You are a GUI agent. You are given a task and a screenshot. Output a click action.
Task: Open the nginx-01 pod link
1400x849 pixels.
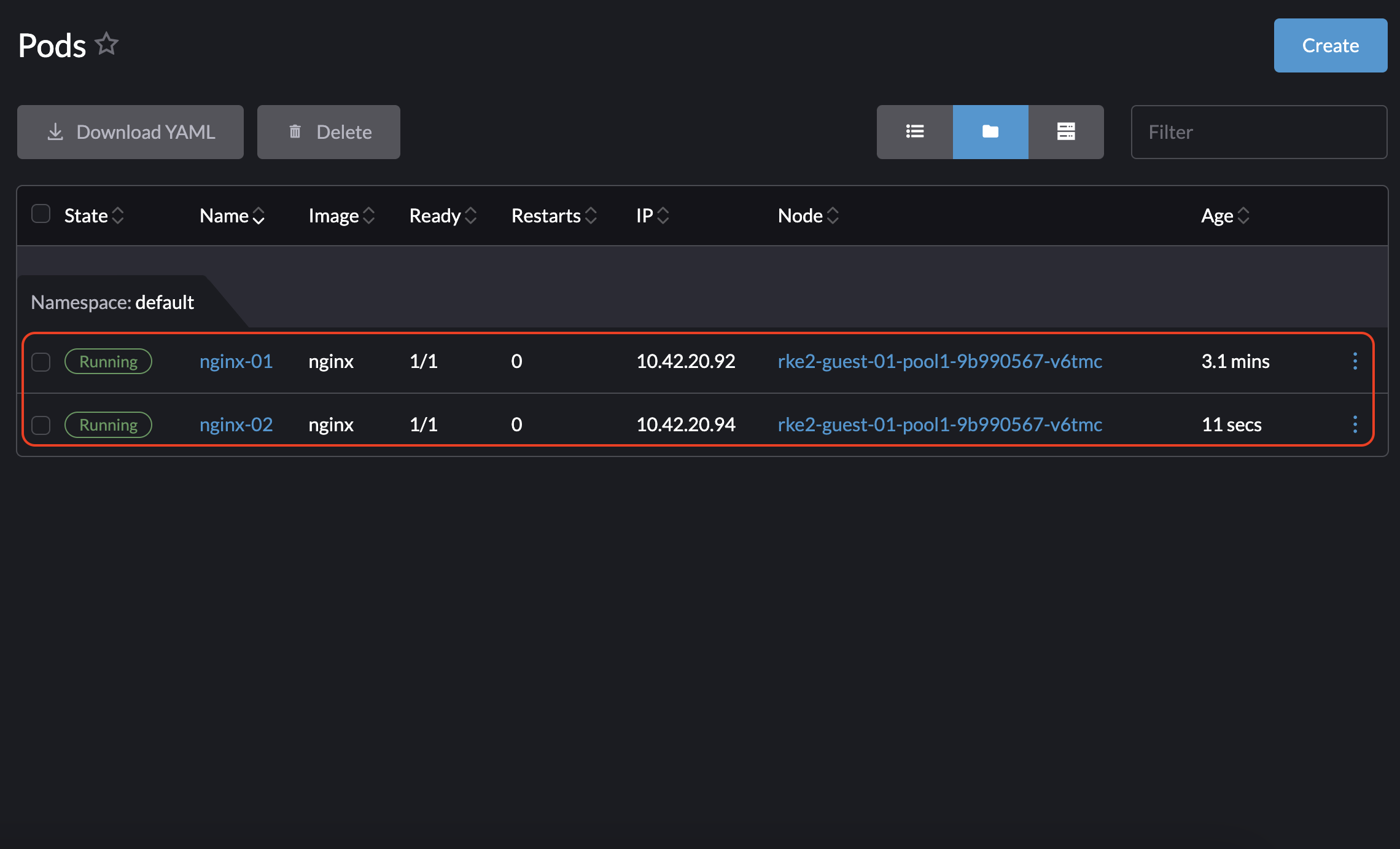tap(236, 361)
